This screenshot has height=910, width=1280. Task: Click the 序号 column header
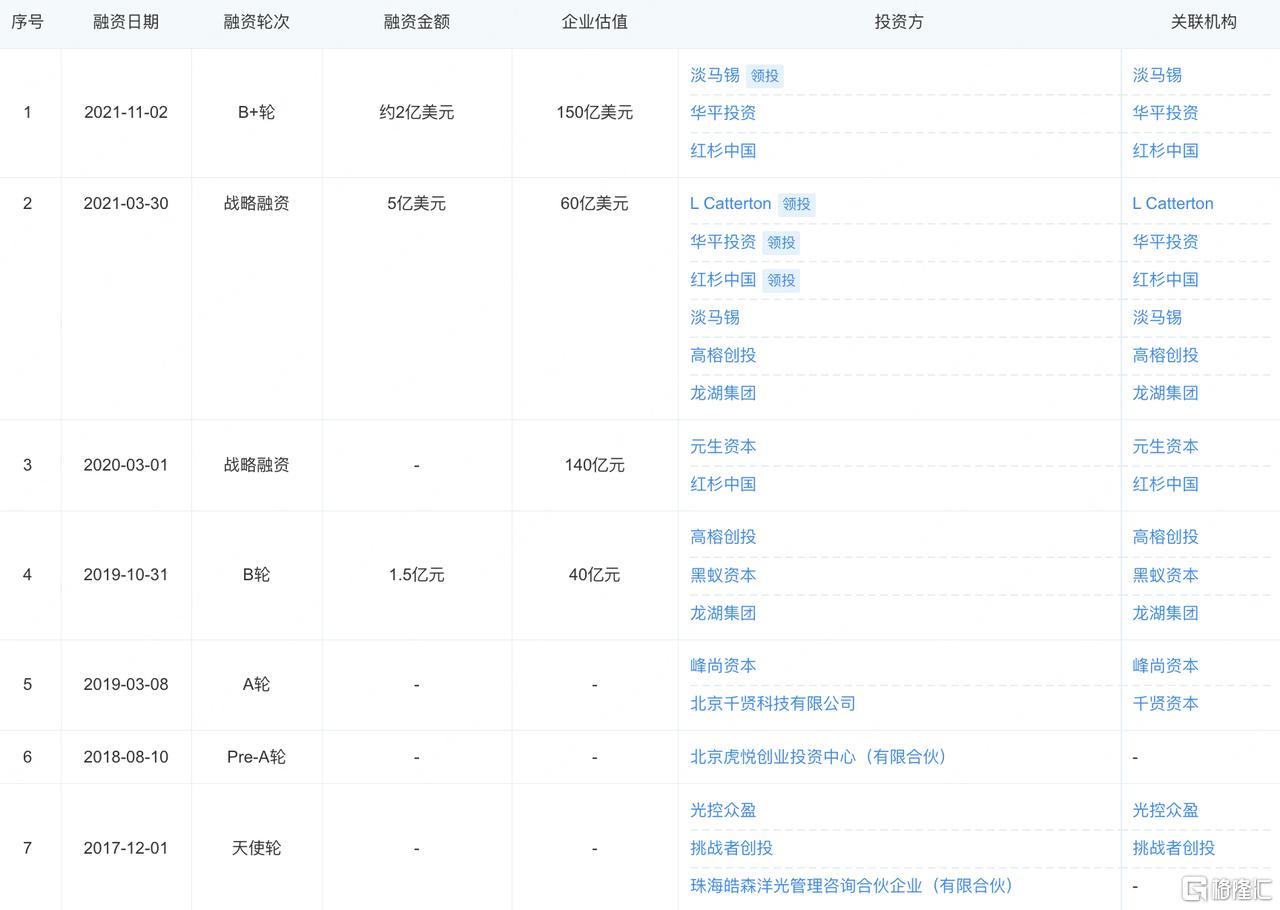[27, 22]
